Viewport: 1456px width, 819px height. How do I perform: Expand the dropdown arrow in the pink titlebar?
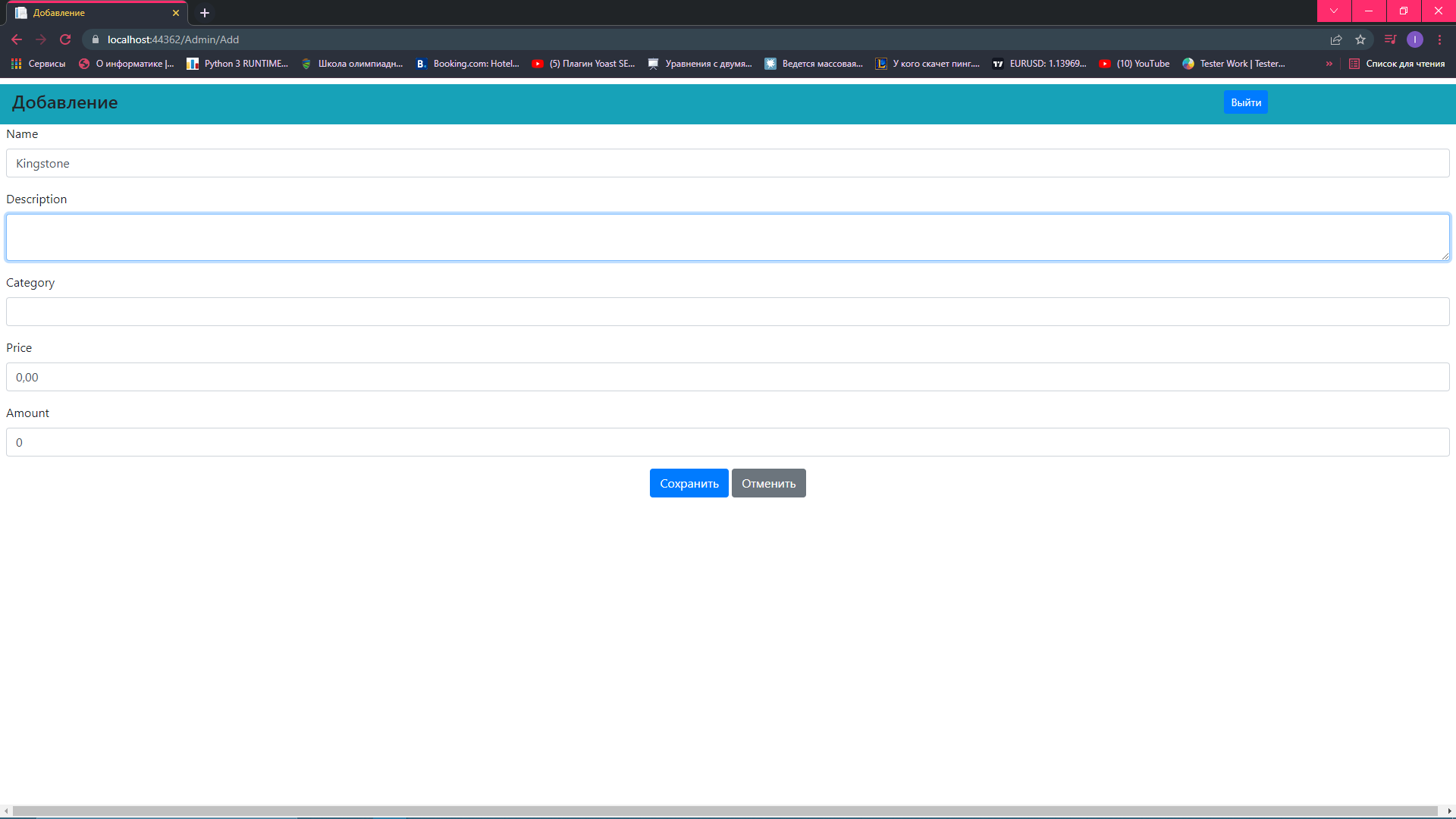point(1333,11)
